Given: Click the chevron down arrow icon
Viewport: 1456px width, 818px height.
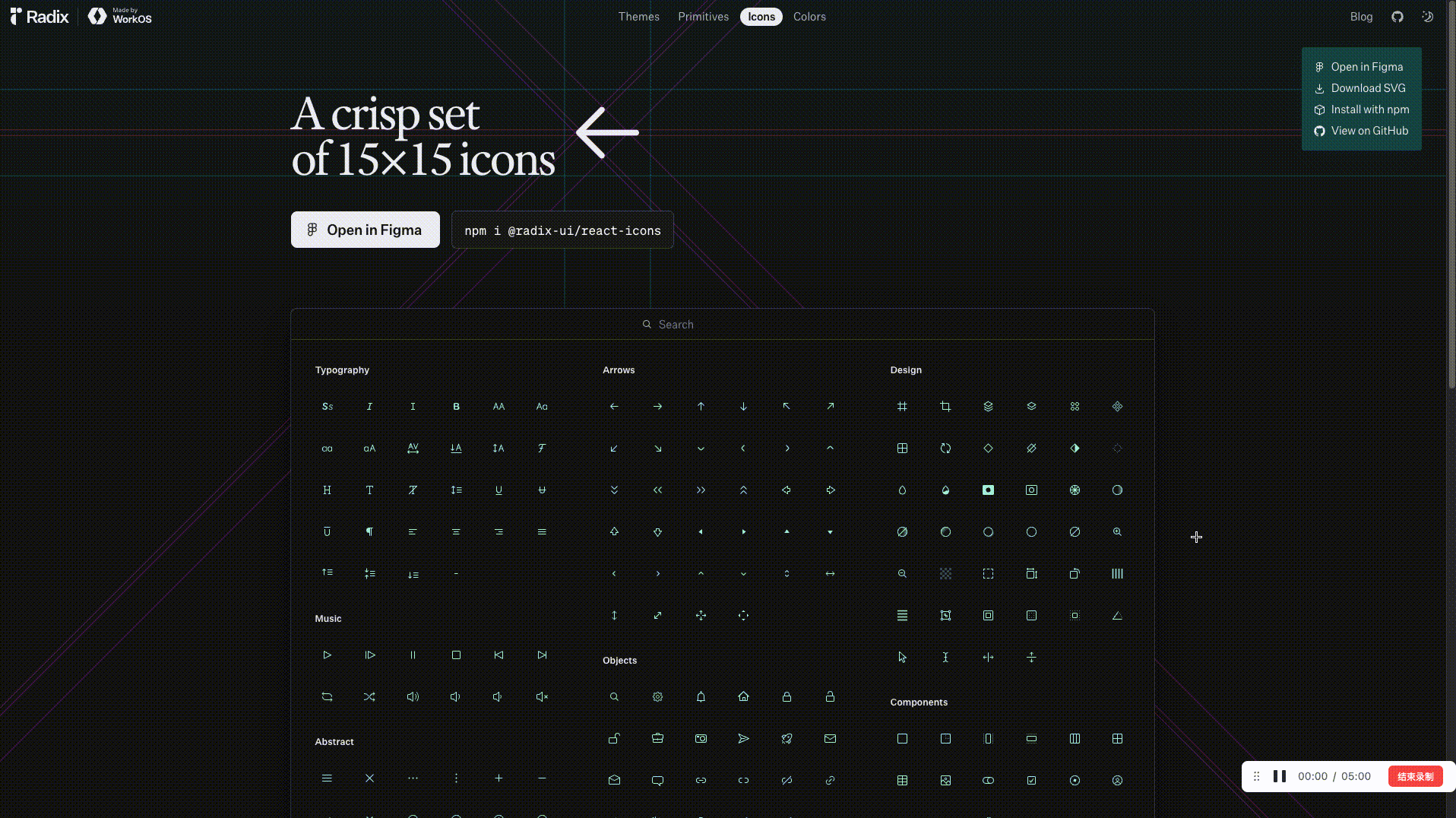Looking at the screenshot, I should [701, 449].
